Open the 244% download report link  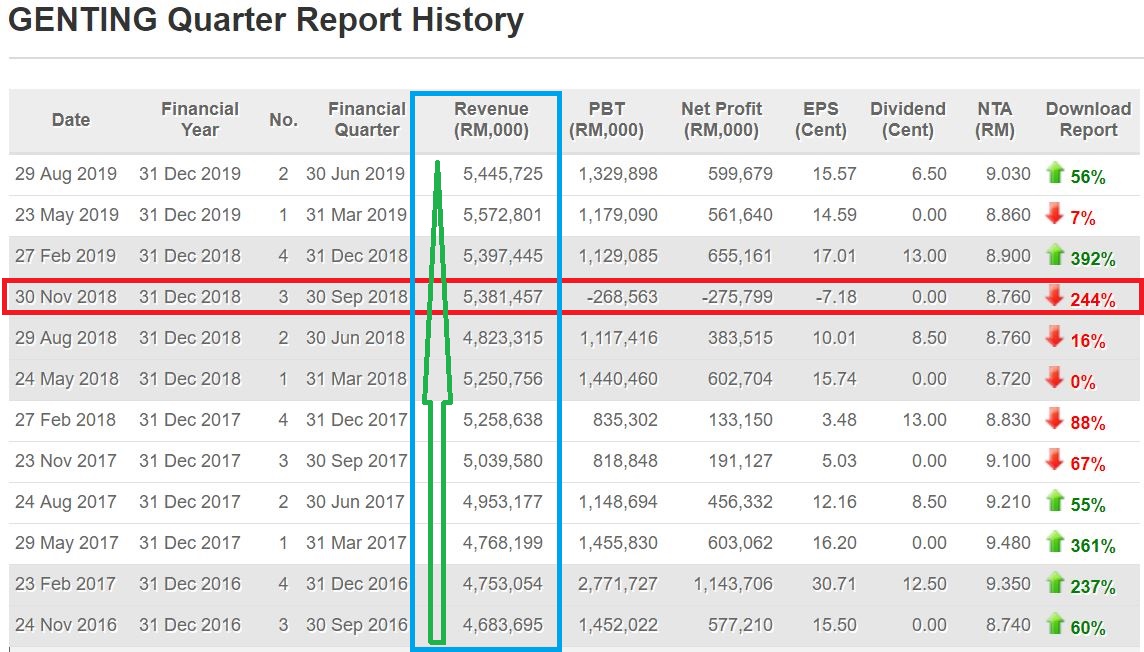click(x=1093, y=300)
